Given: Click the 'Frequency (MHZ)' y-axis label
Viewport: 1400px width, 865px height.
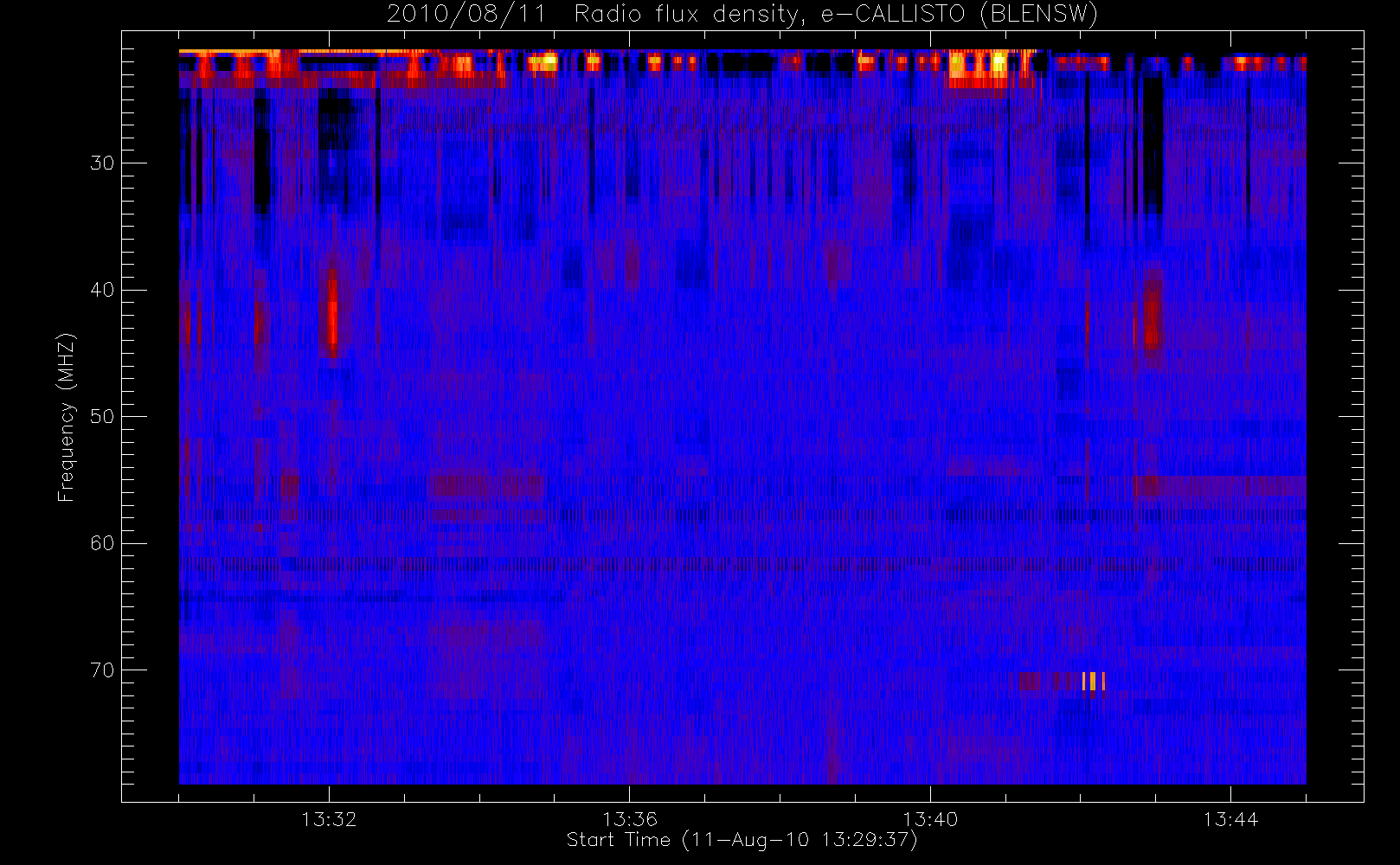Looking at the screenshot, I should click(66, 417).
